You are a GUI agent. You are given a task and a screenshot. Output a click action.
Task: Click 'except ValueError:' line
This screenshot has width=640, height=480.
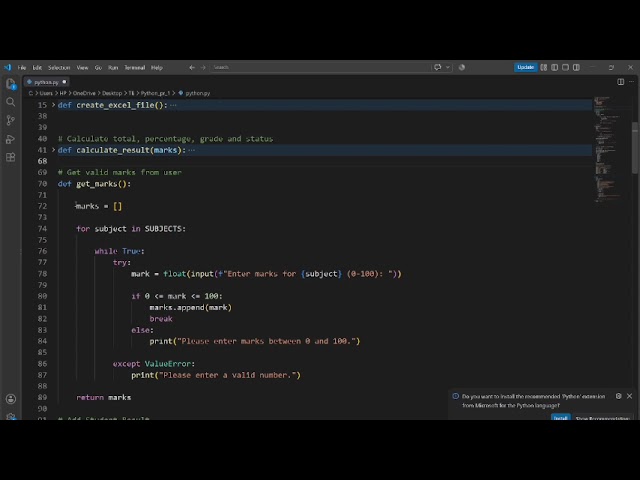(x=154, y=363)
